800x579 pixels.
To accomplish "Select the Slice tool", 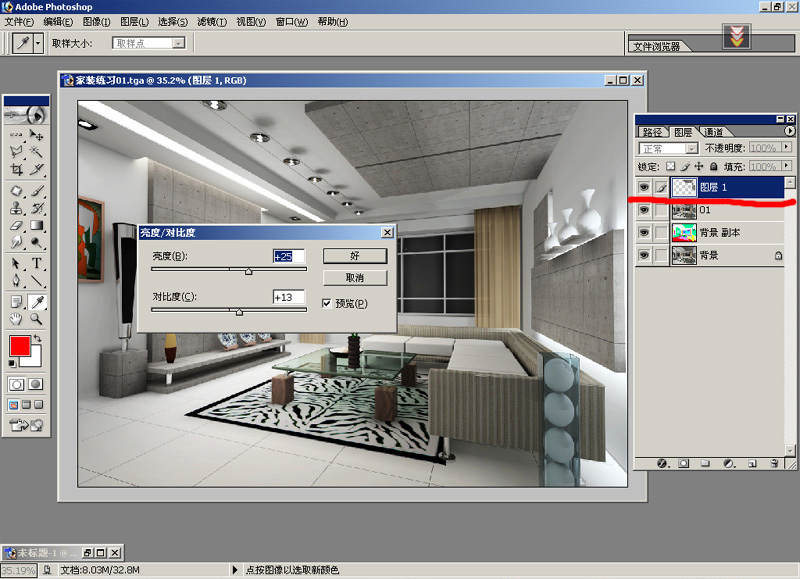I will pos(36,169).
